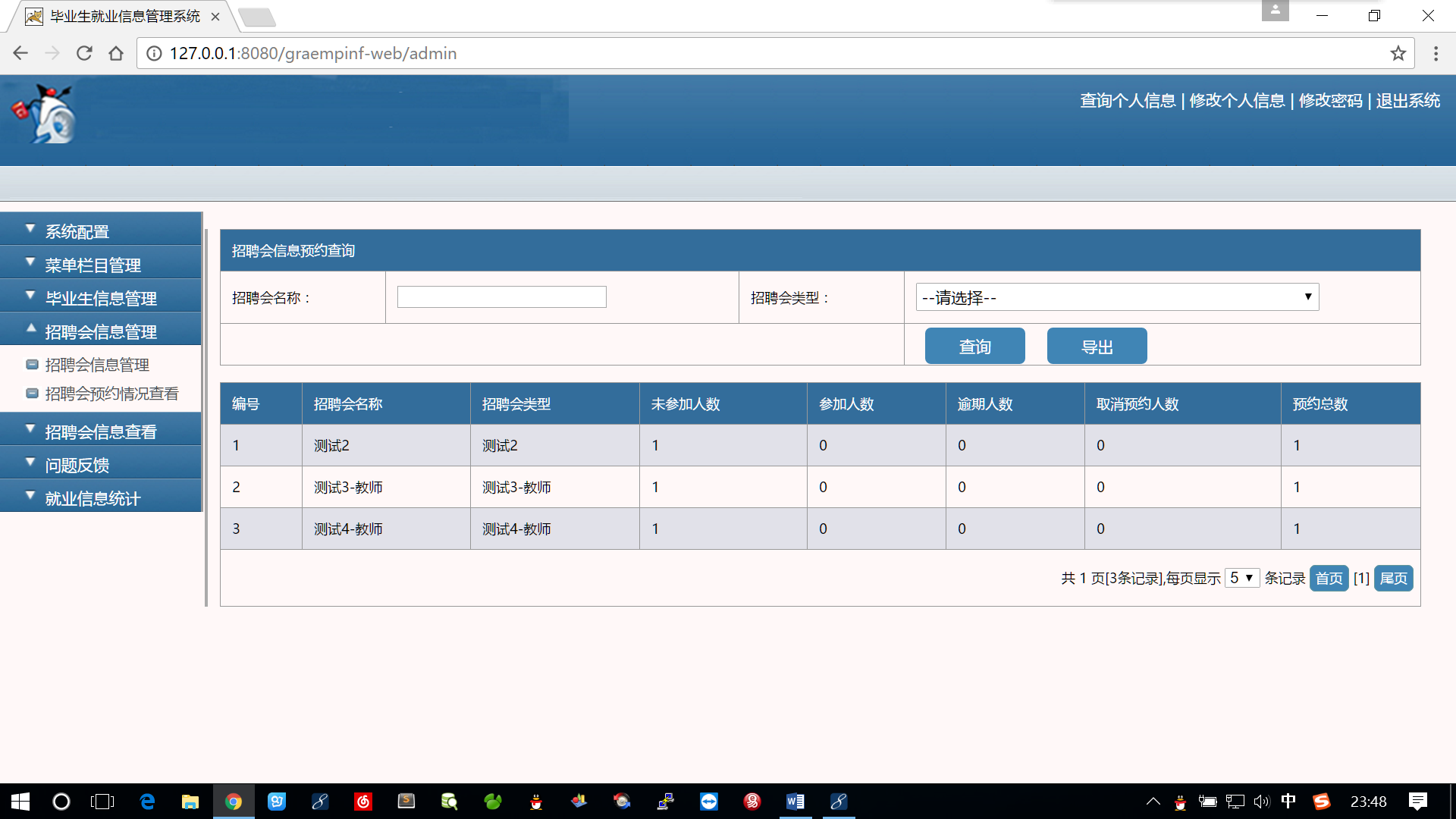Click the 修改密码 link
The width and height of the screenshot is (1456, 819).
(1330, 101)
